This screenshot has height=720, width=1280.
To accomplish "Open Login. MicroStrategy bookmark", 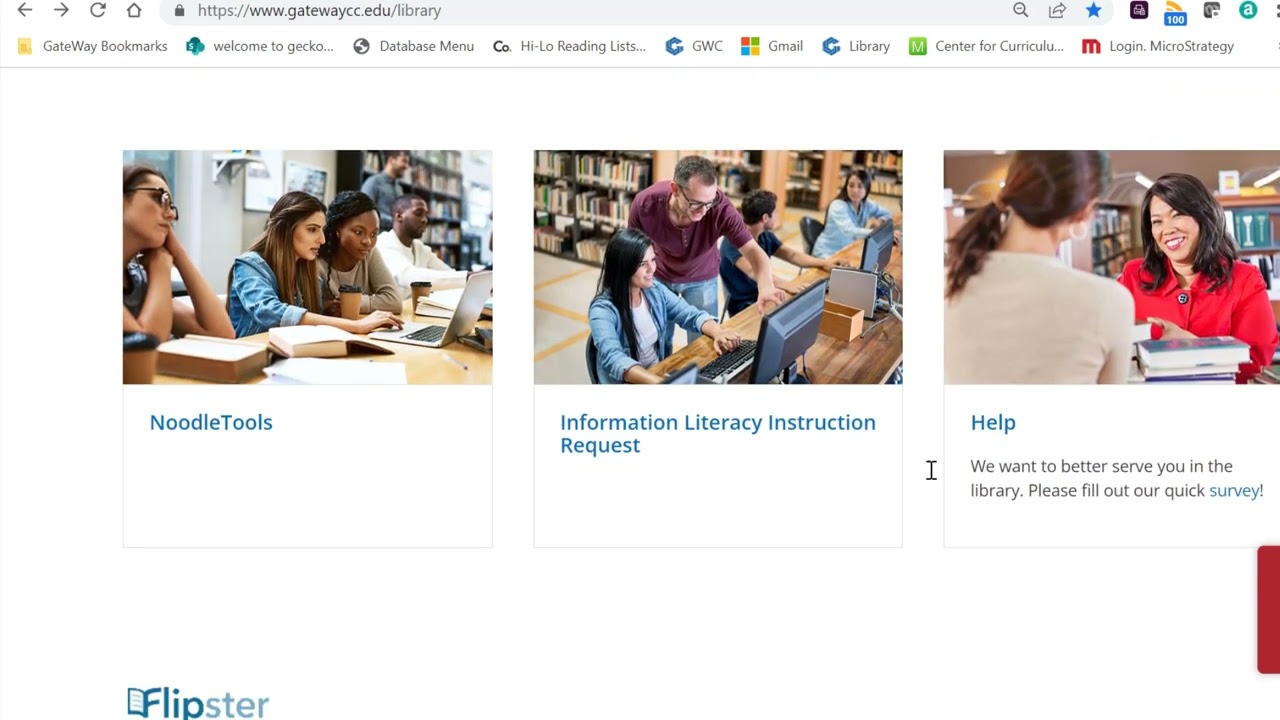I will pos(1158,46).
